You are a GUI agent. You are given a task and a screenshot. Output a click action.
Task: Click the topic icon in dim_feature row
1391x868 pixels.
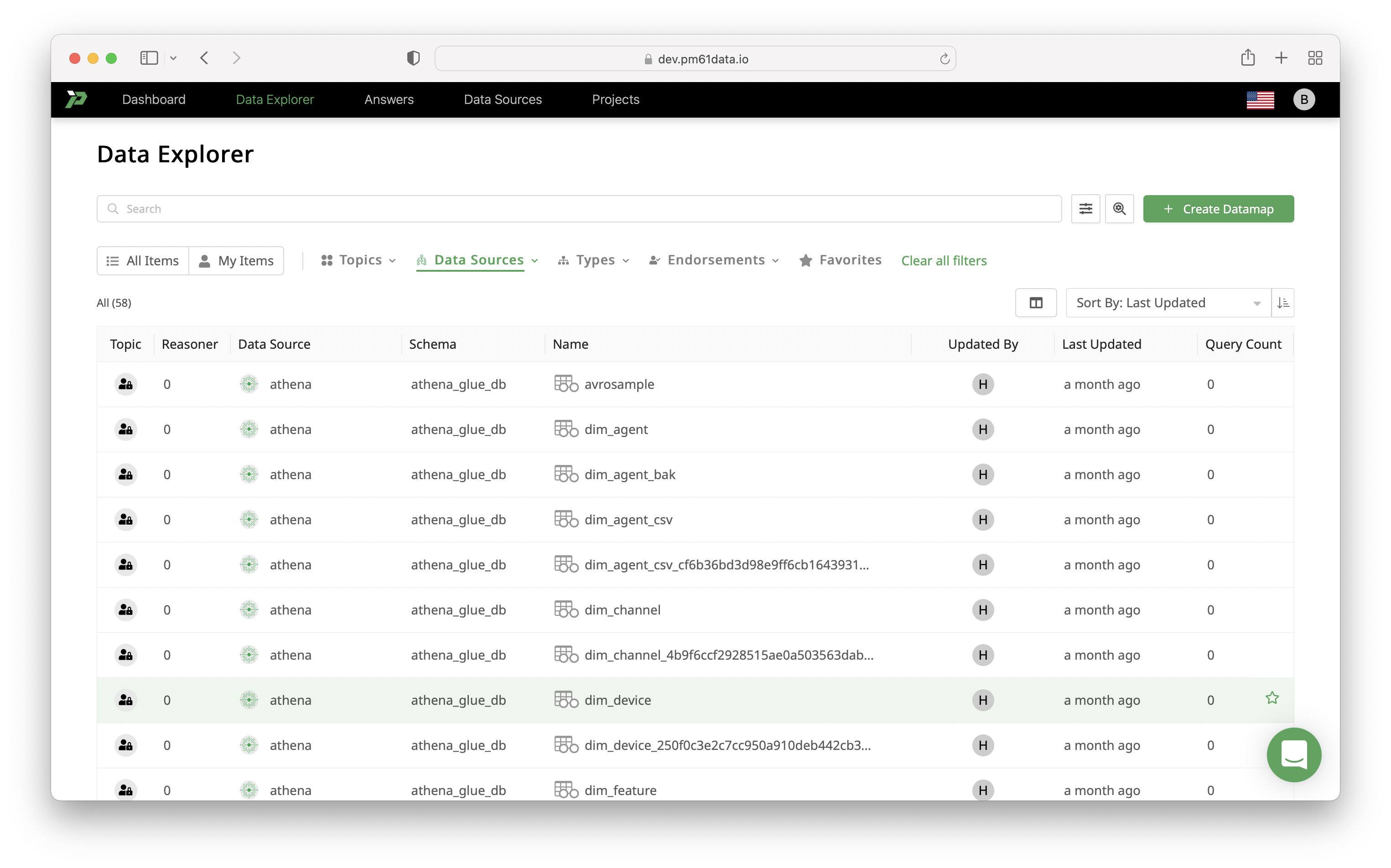pyautogui.click(x=126, y=790)
